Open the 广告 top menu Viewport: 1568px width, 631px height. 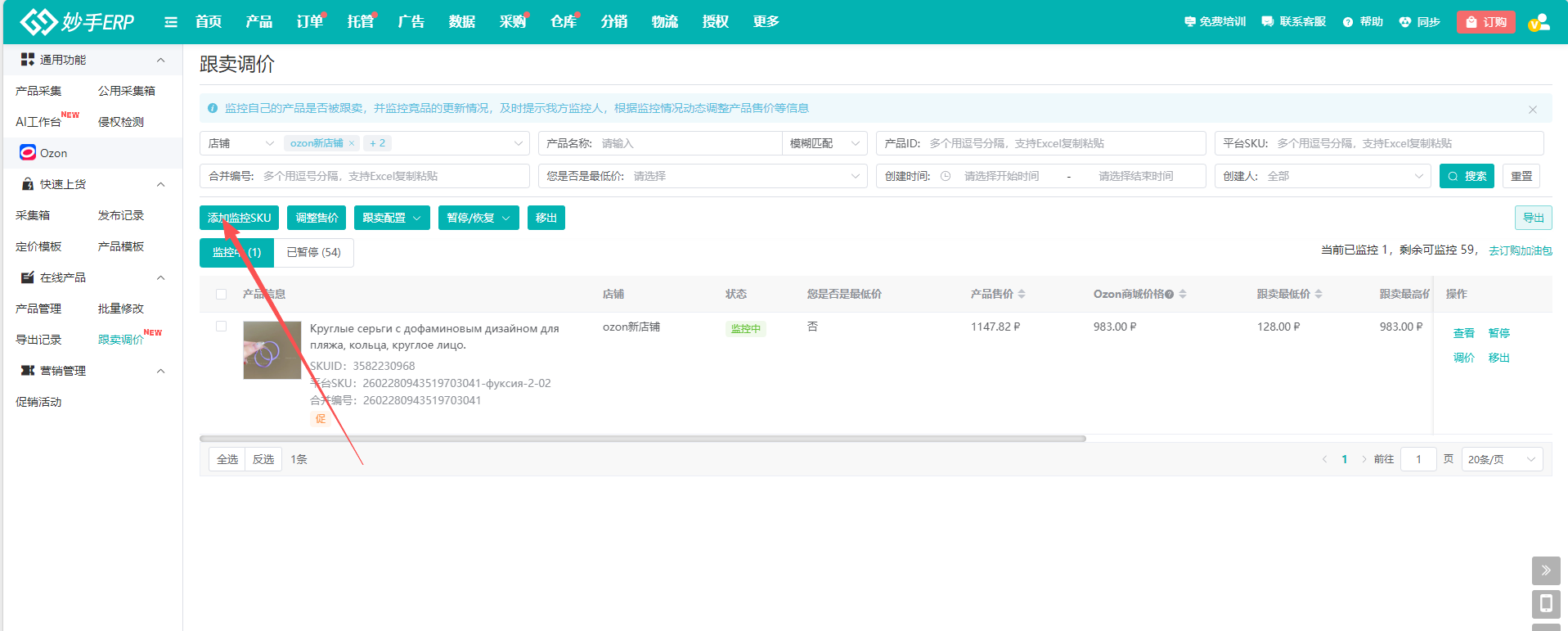click(411, 22)
